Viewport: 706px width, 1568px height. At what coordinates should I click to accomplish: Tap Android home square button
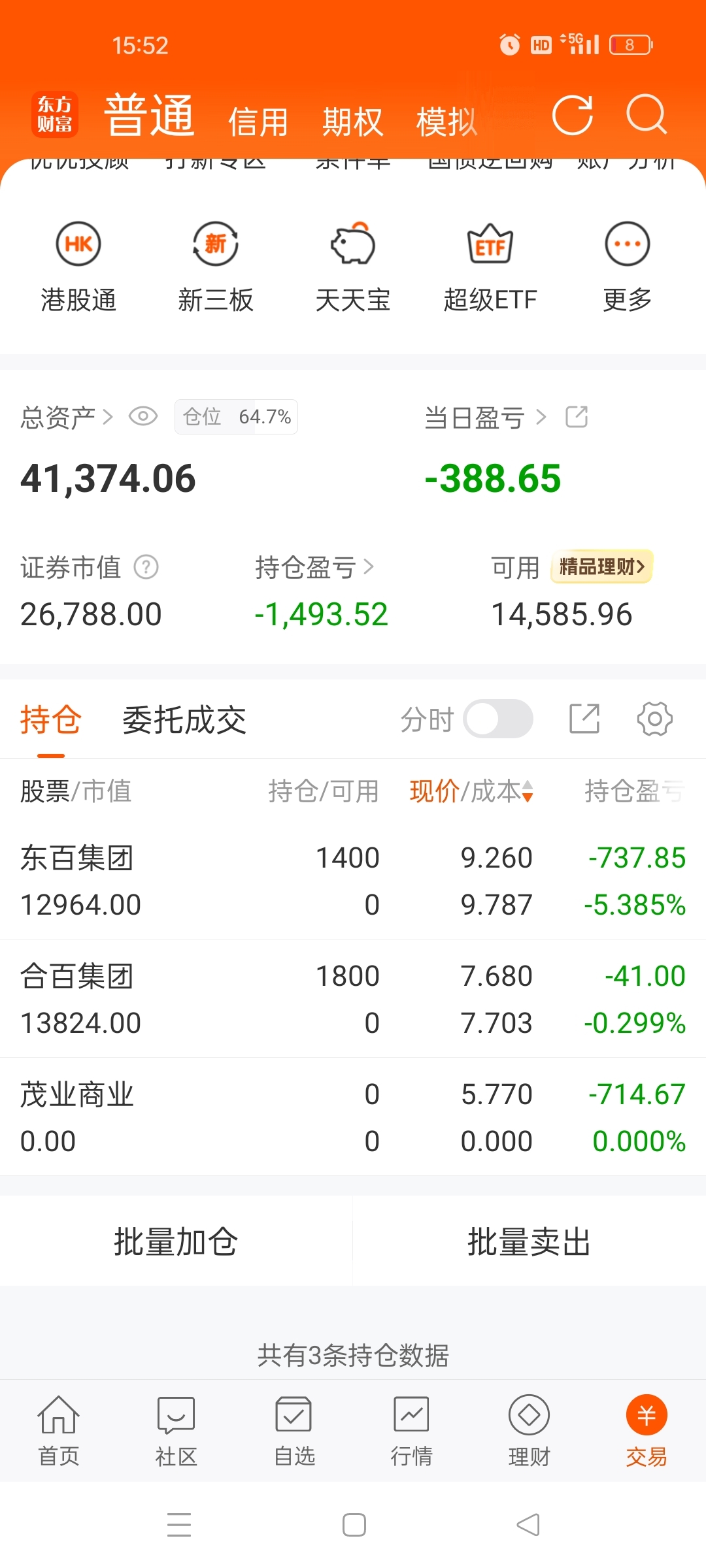click(354, 1525)
